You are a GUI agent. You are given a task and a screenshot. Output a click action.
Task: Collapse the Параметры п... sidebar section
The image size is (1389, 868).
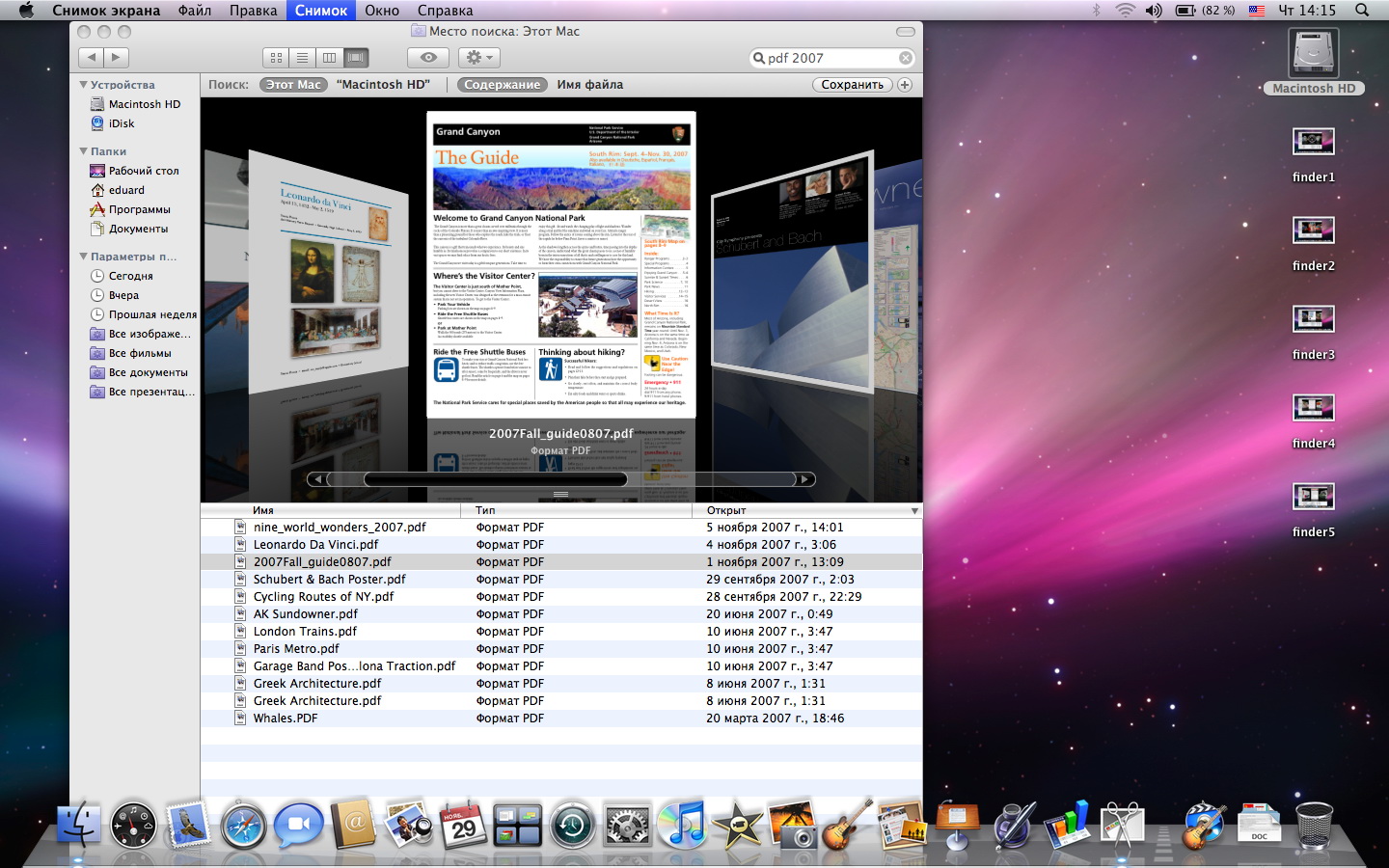83,257
